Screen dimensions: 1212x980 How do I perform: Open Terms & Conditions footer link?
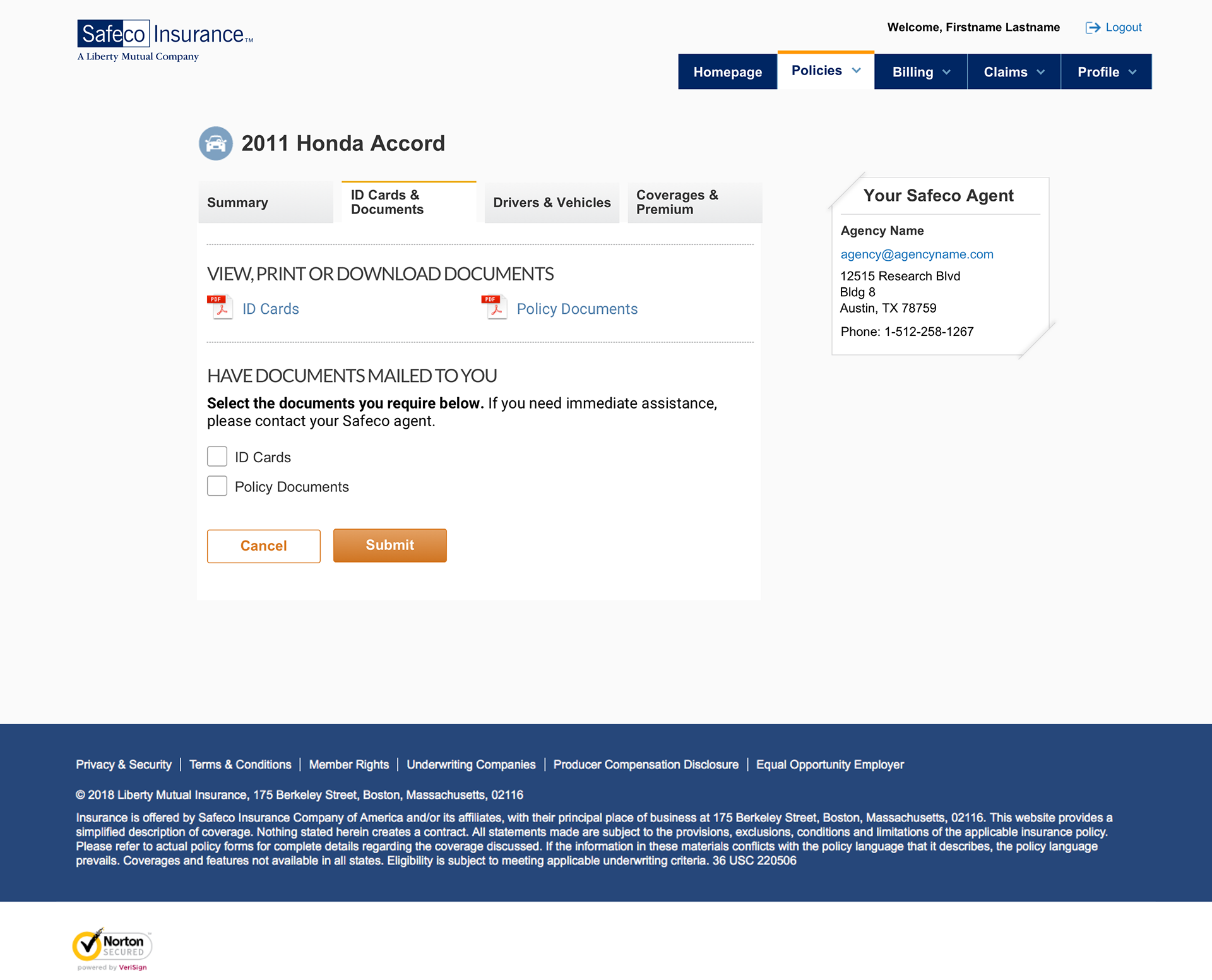pyautogui.click(x=241, y=765)
